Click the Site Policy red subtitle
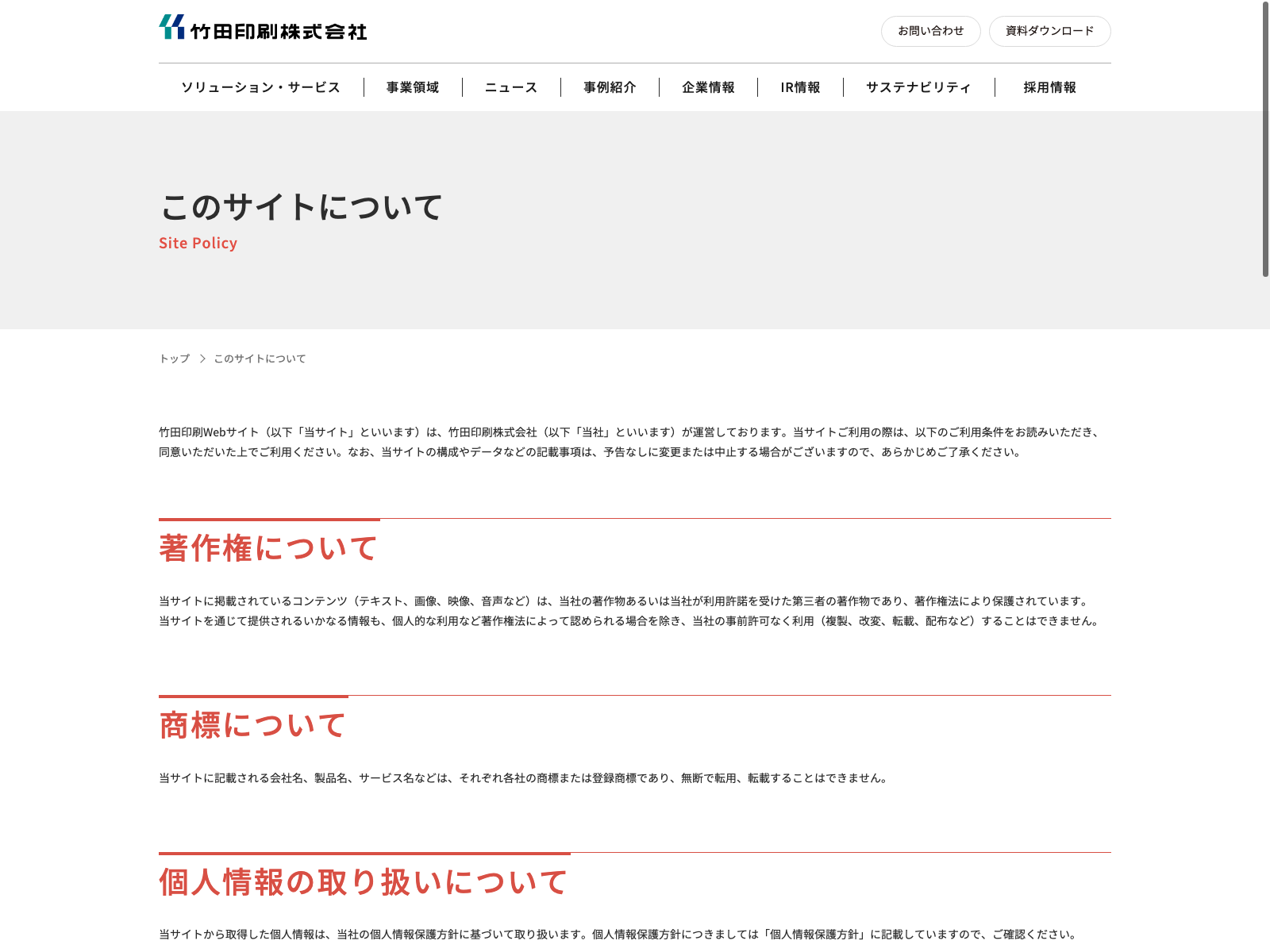Image resolution: width=1270 pixels, height=952 pixels. [x=198, y=243]
